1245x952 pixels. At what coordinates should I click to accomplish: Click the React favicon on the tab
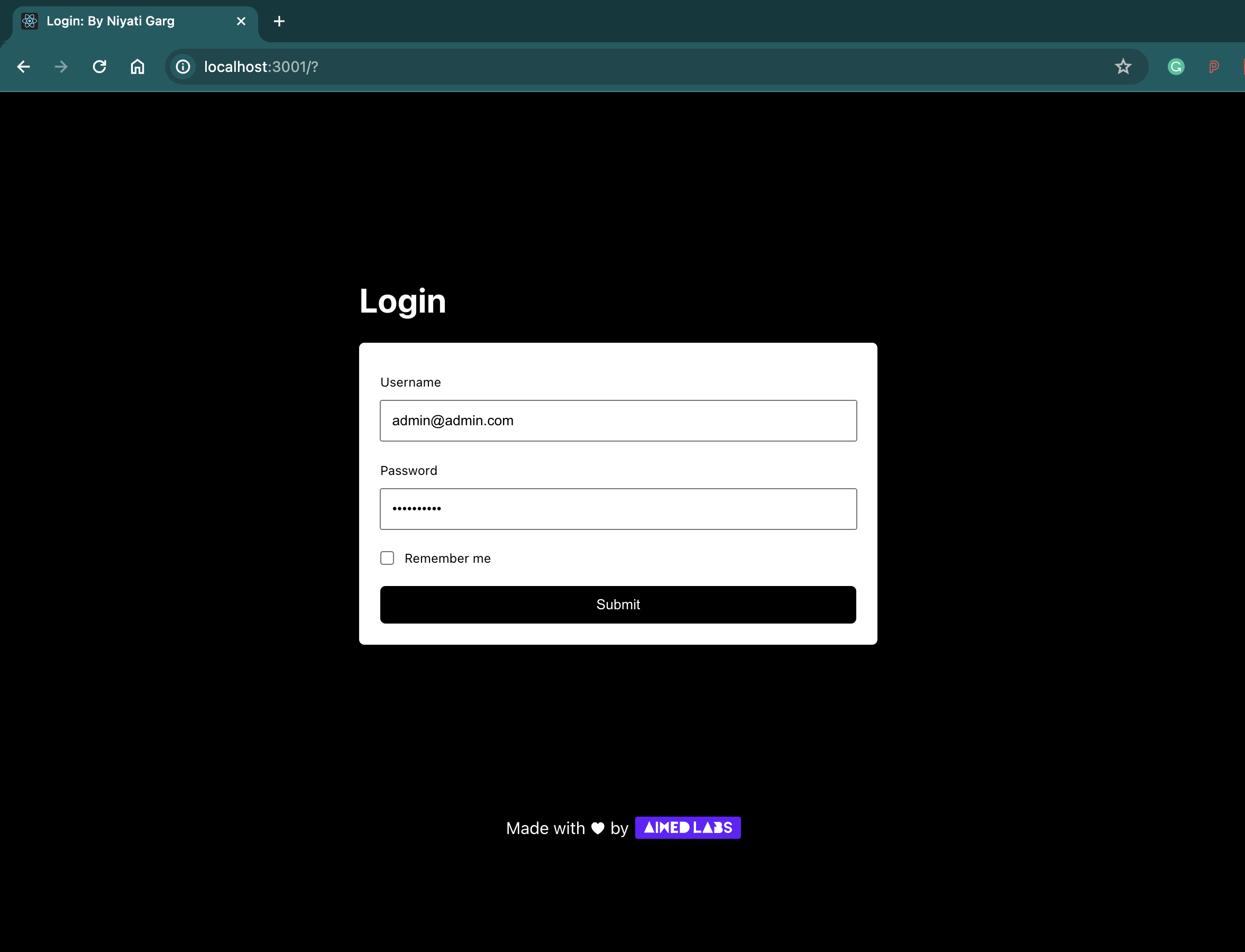[x=30, y=21]
